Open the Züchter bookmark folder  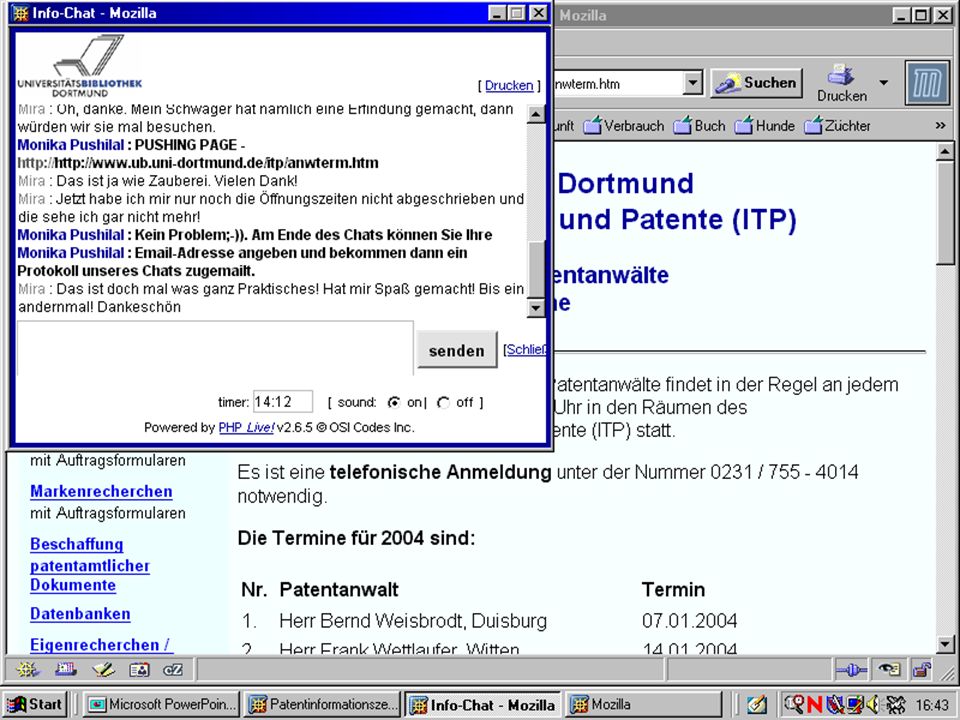point(837,126)
